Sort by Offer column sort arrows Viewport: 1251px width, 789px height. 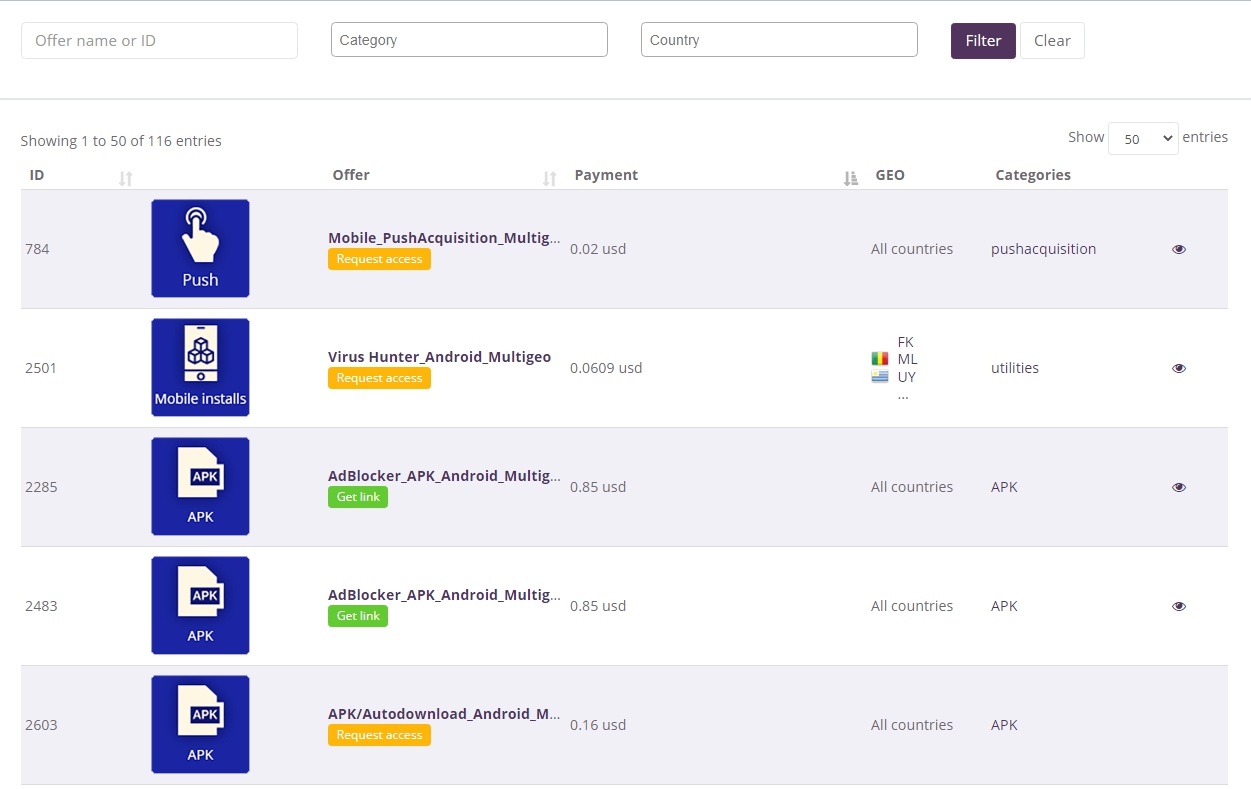(x=549, y=178)
